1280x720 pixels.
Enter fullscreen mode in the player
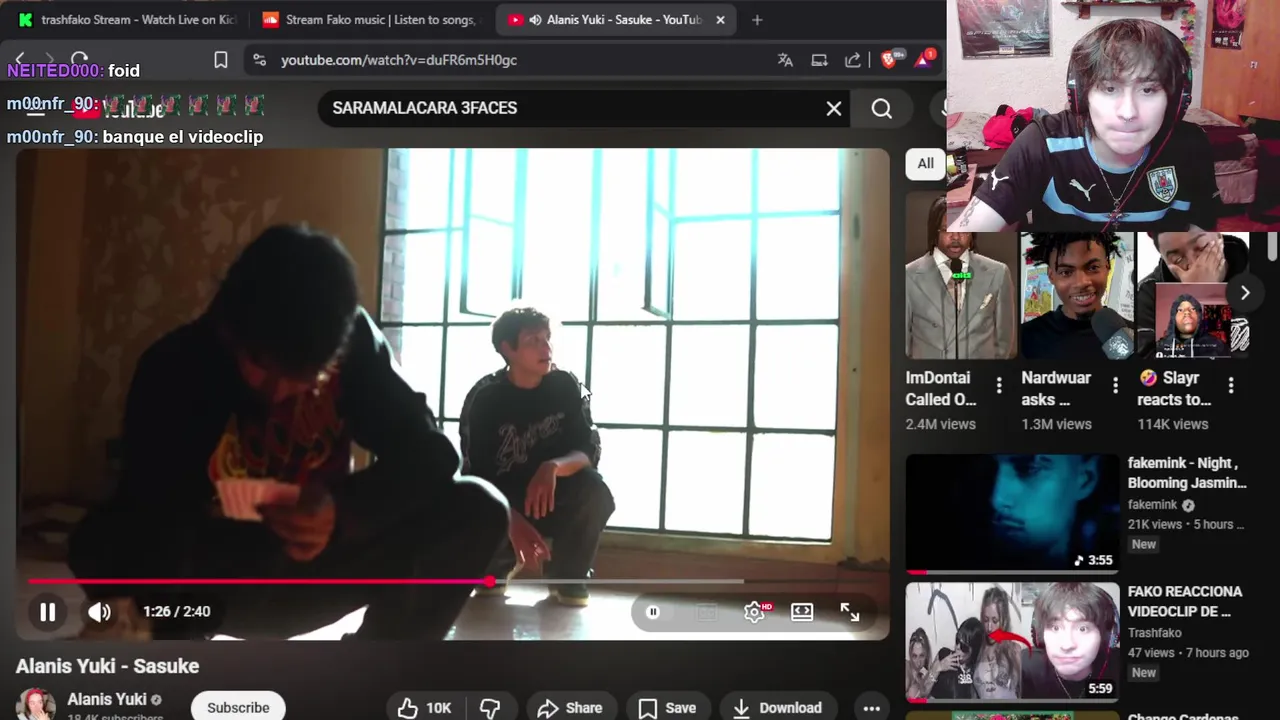(x=849, y=612)
